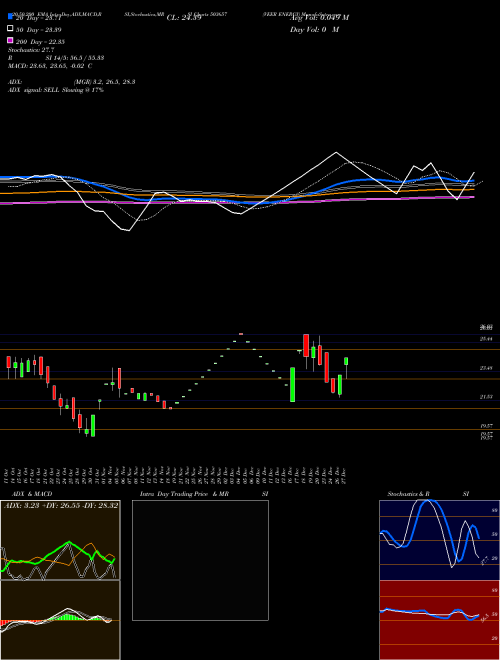Click the 25.44 price axis label
The height and width of the screenshot is (660, 500).
click(487, 339)
